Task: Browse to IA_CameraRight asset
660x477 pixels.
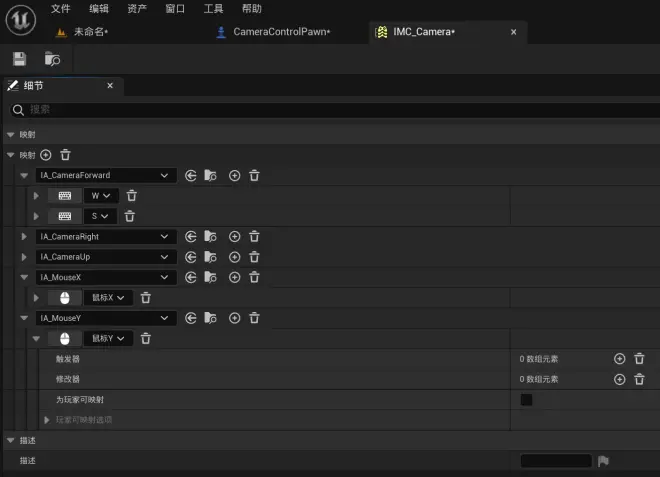Action: coord(210,237)
